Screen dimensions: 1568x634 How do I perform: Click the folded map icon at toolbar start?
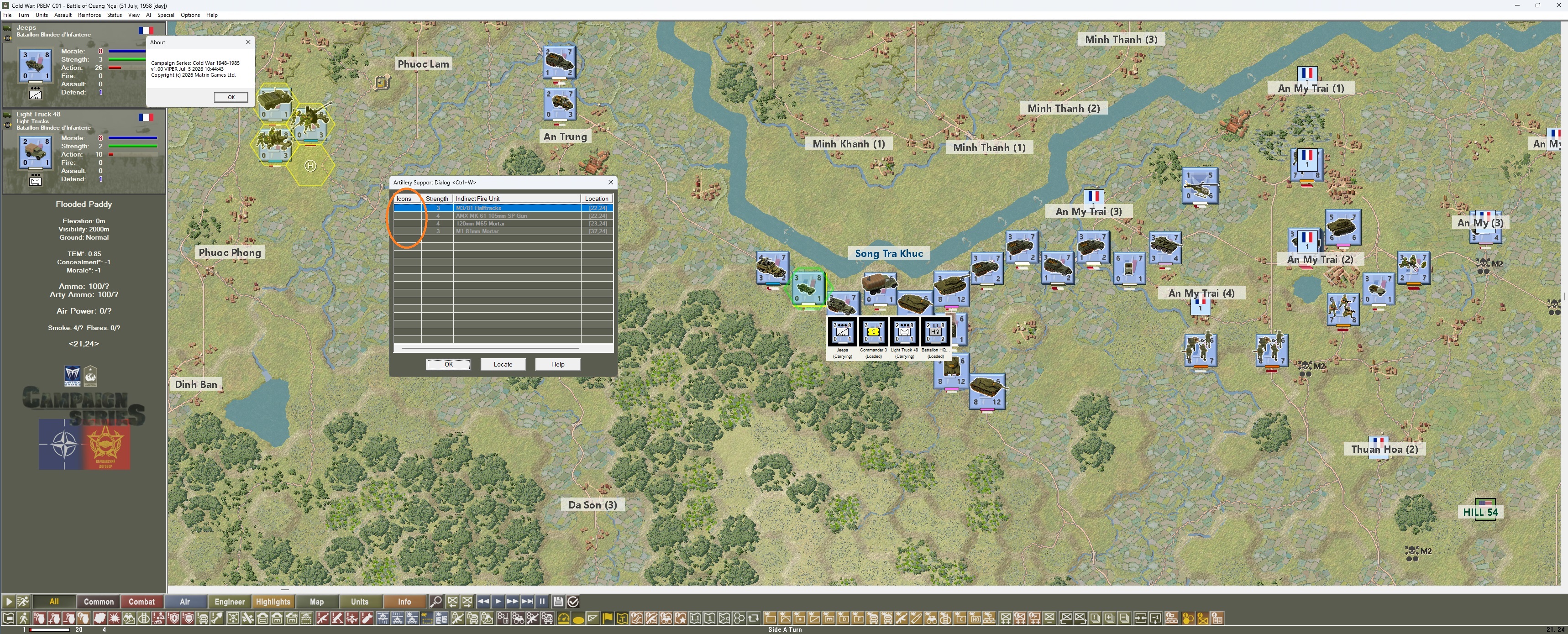(9, 618)
